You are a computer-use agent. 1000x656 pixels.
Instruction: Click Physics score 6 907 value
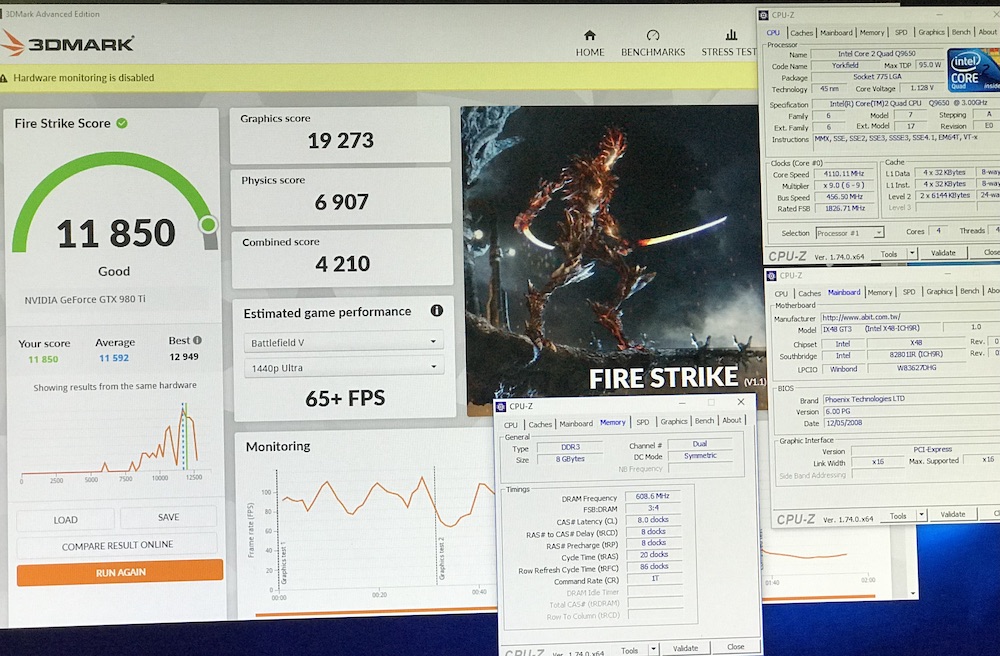pyautogui.click(x=341, y=202)
